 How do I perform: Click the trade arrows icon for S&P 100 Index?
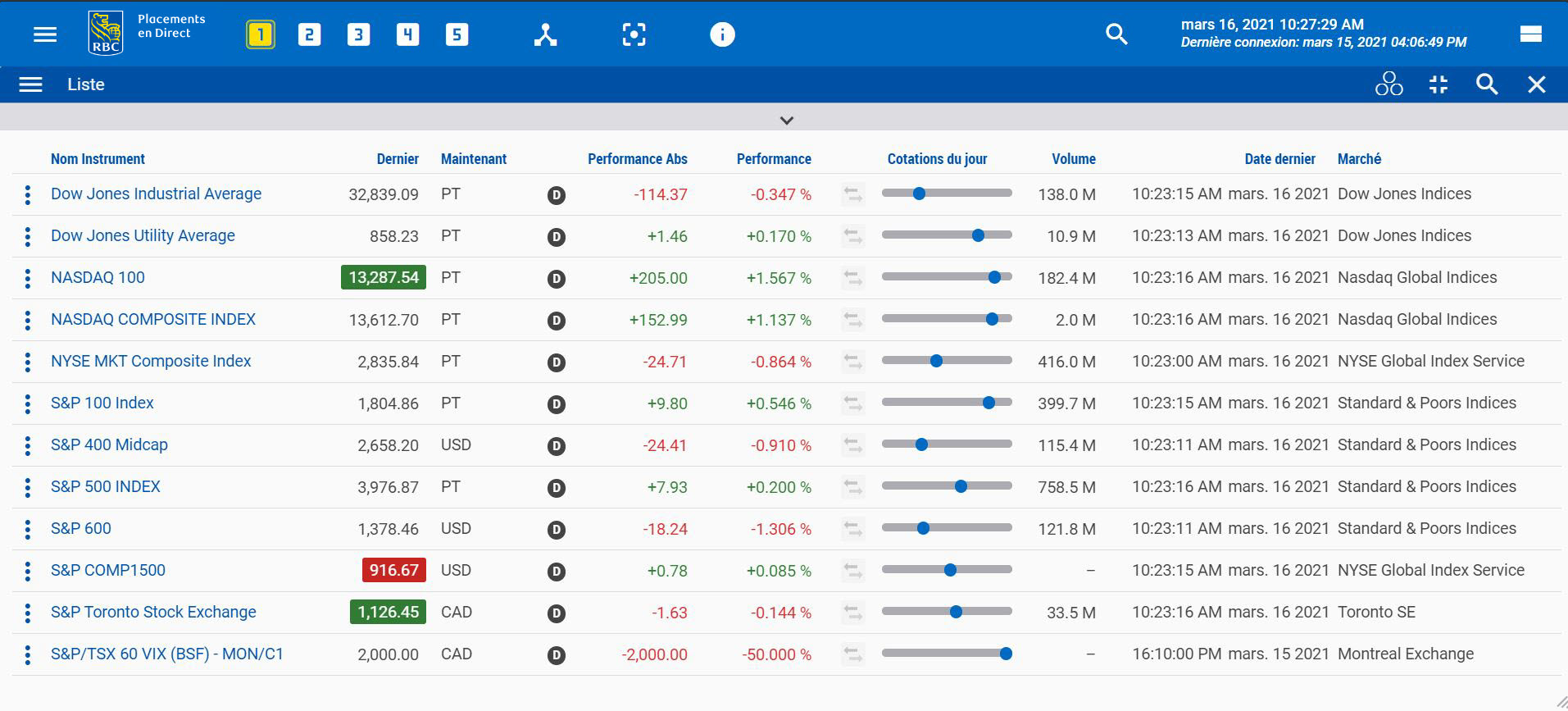pyautogui.click(x=853, y=403)
